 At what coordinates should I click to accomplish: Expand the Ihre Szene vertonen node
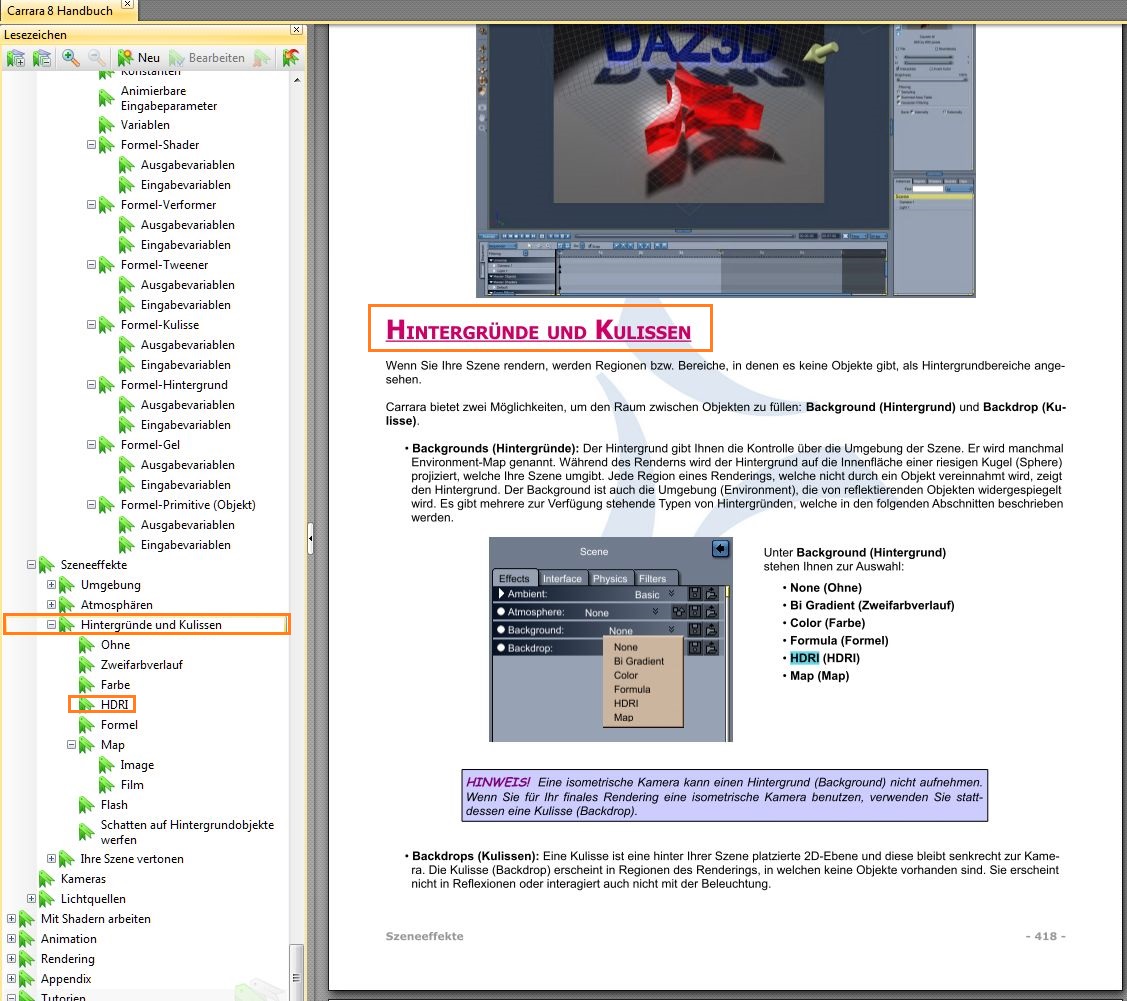tap(52, 859)
